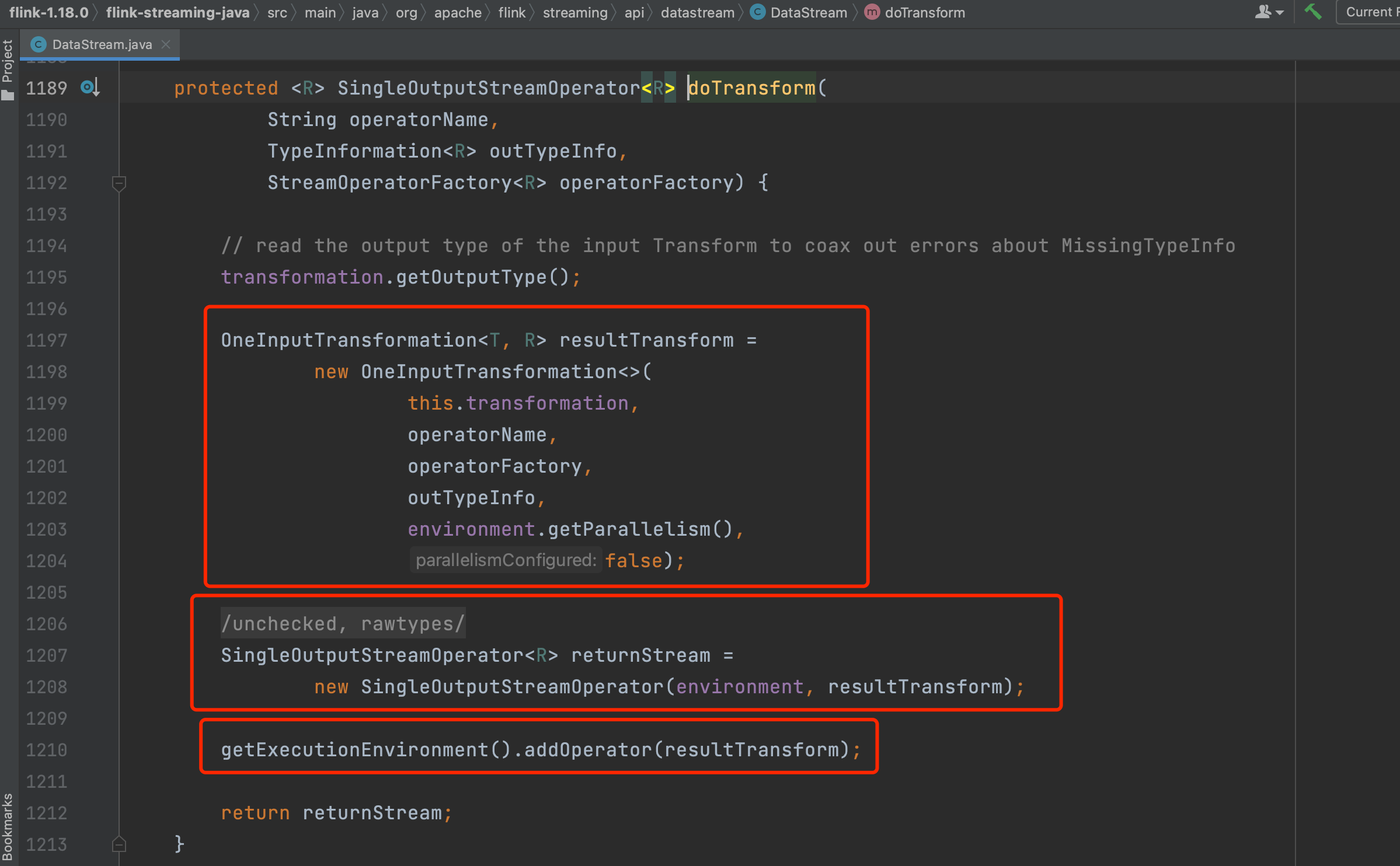Open the Current File run configuration selector
The height and width of the screenshot is (866, 1400).
pos(1370,12)
